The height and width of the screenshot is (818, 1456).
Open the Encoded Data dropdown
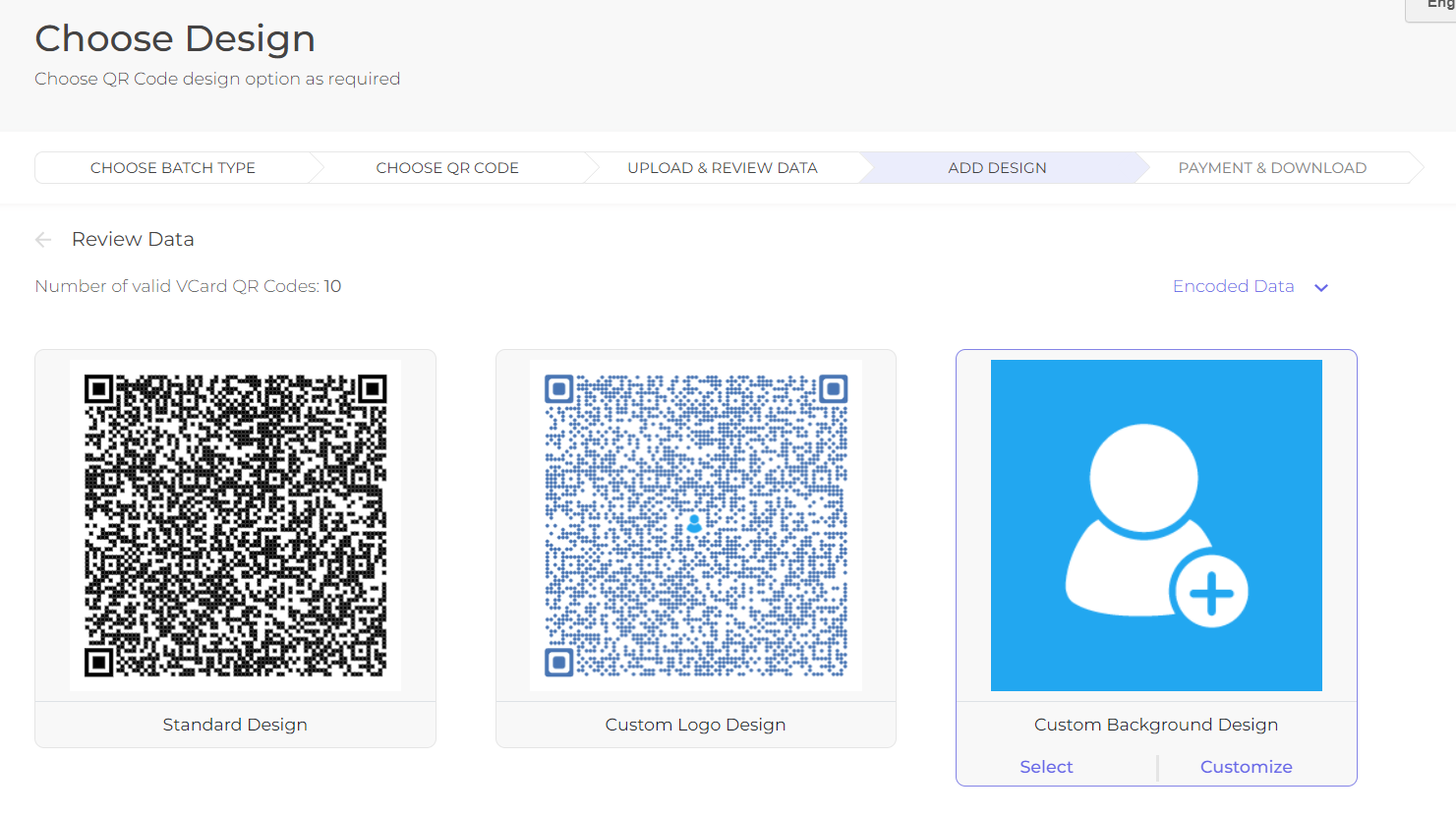click(x=1234, y=286)
